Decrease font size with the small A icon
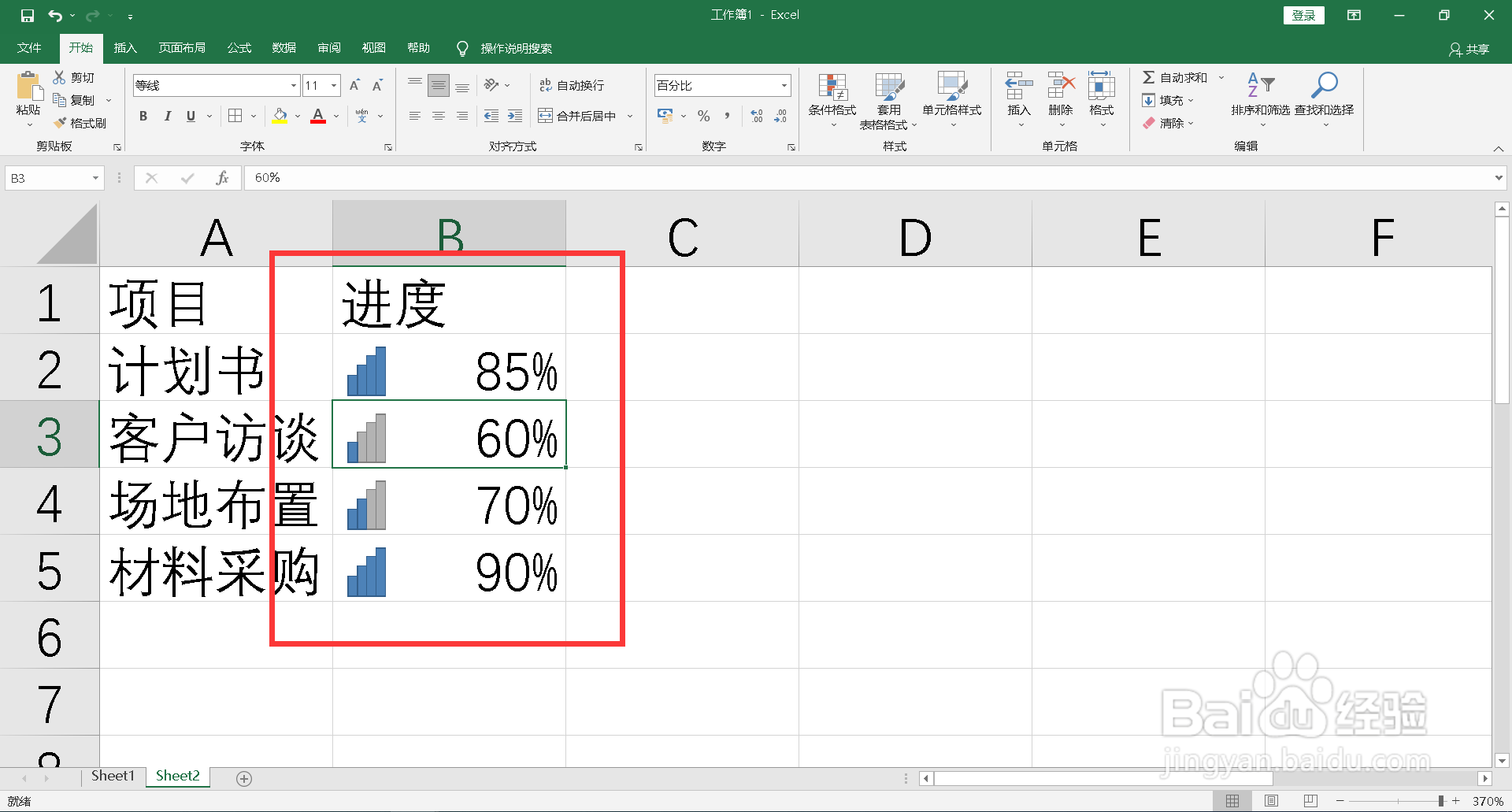Screen dimensions: 1512x812 (377, 85)
